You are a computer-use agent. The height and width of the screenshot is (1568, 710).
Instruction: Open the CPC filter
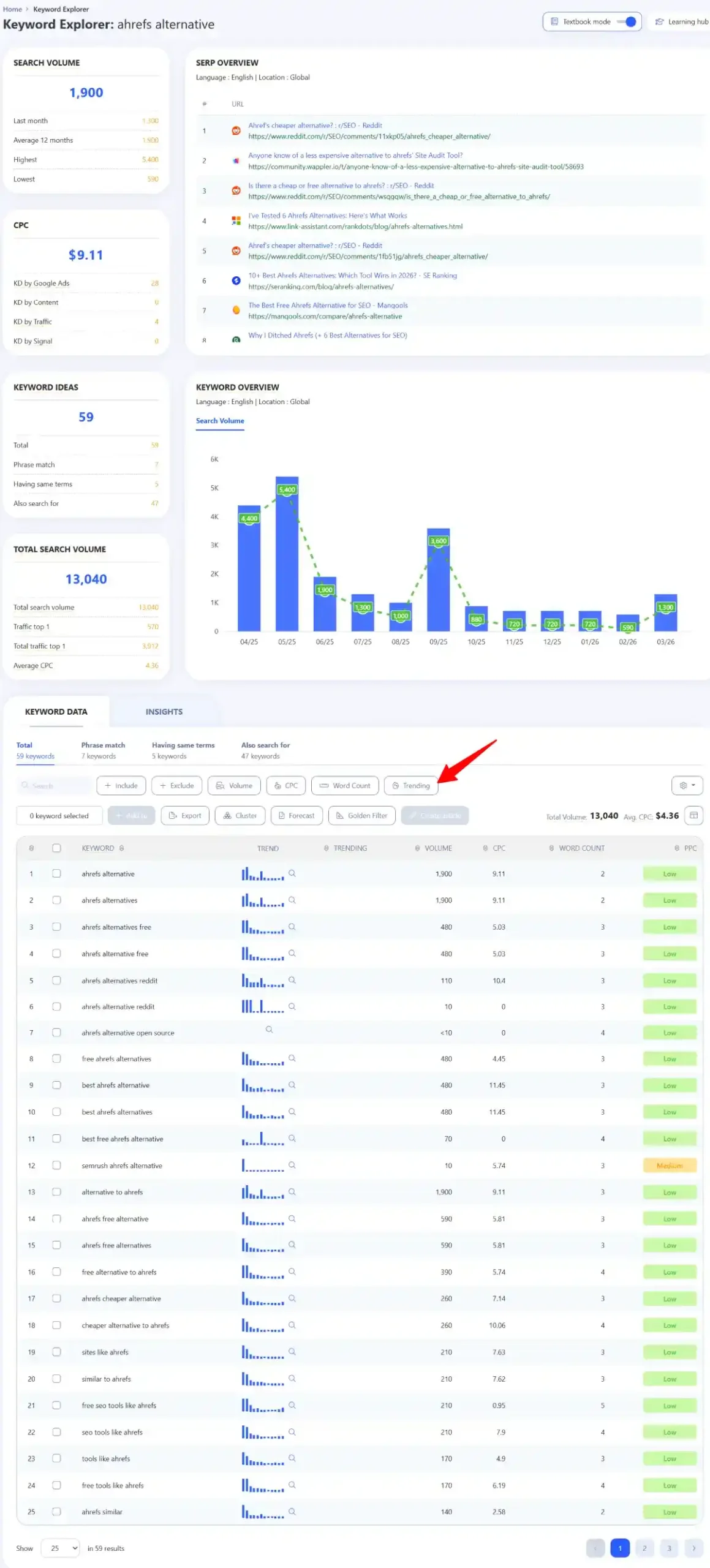point(286,785)
